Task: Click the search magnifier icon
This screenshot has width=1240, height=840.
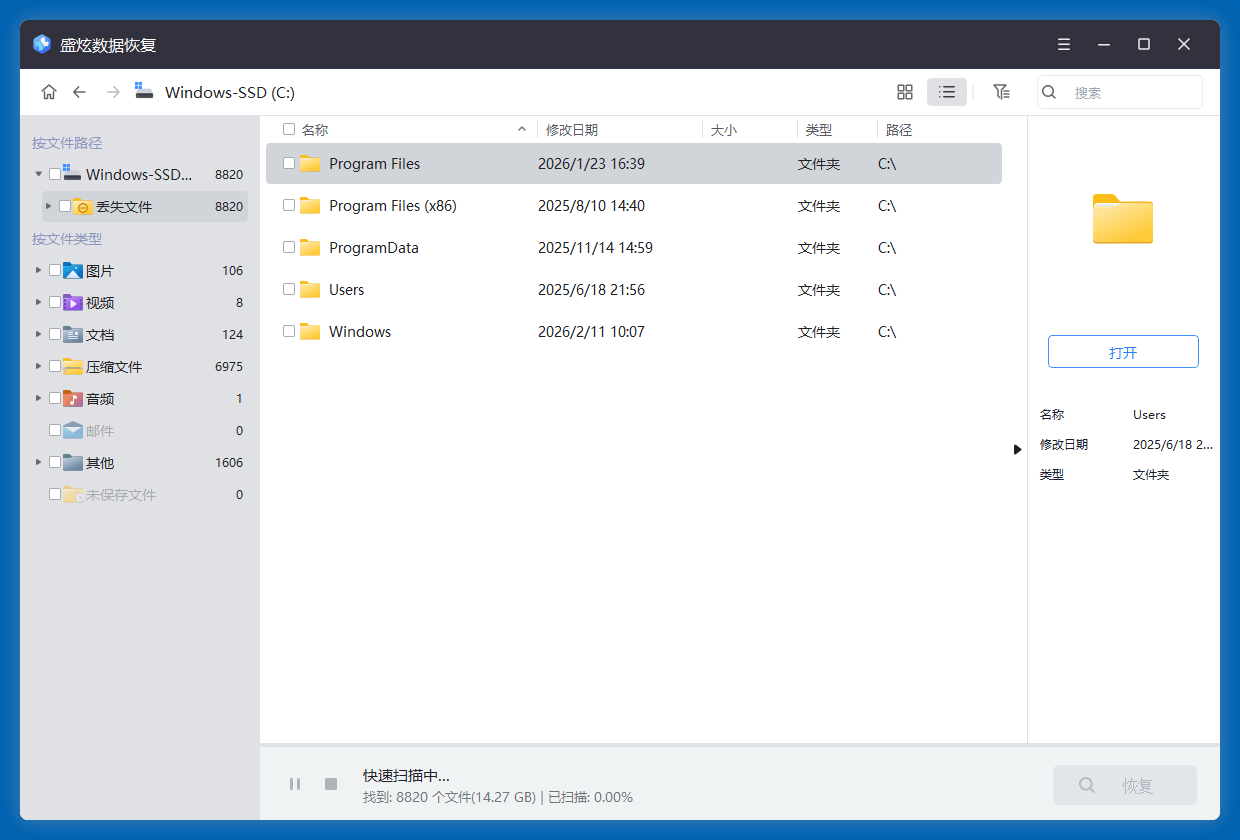Action: pos(1048,91)
